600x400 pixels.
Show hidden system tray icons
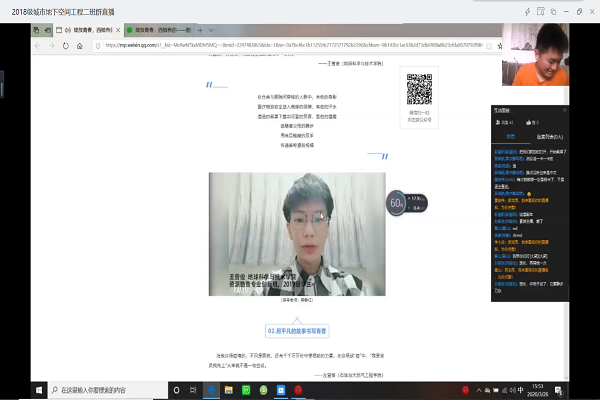point(479,390)
